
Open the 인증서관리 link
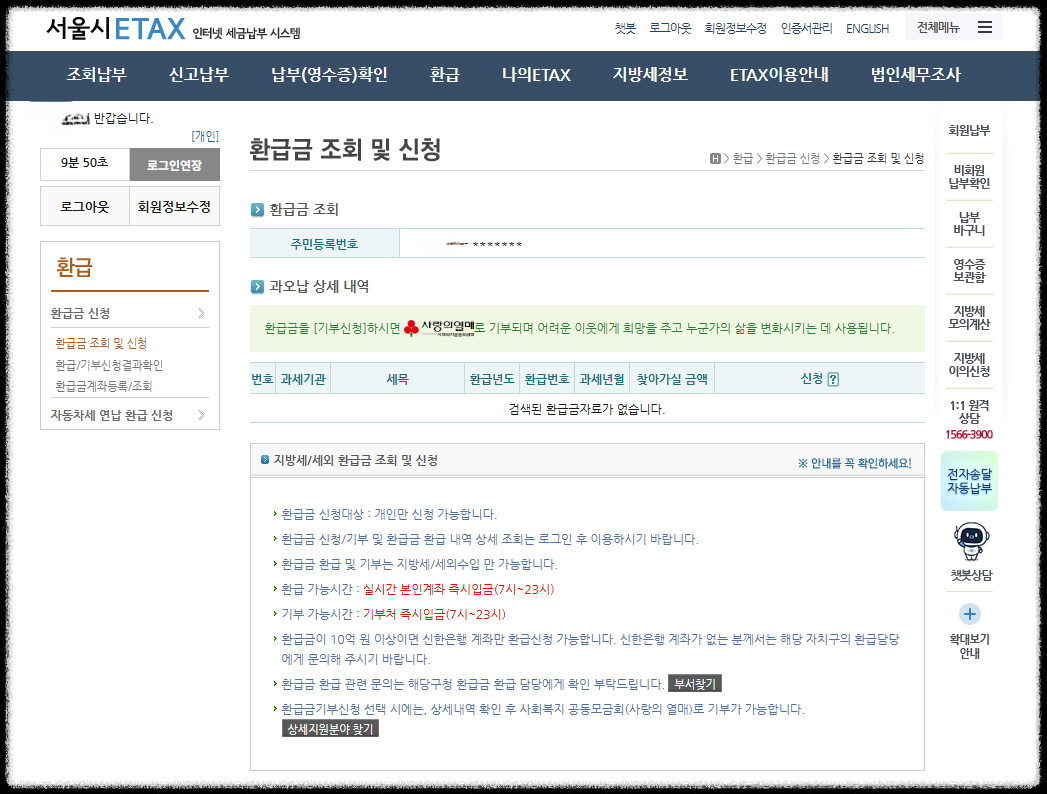click(807, 28)
